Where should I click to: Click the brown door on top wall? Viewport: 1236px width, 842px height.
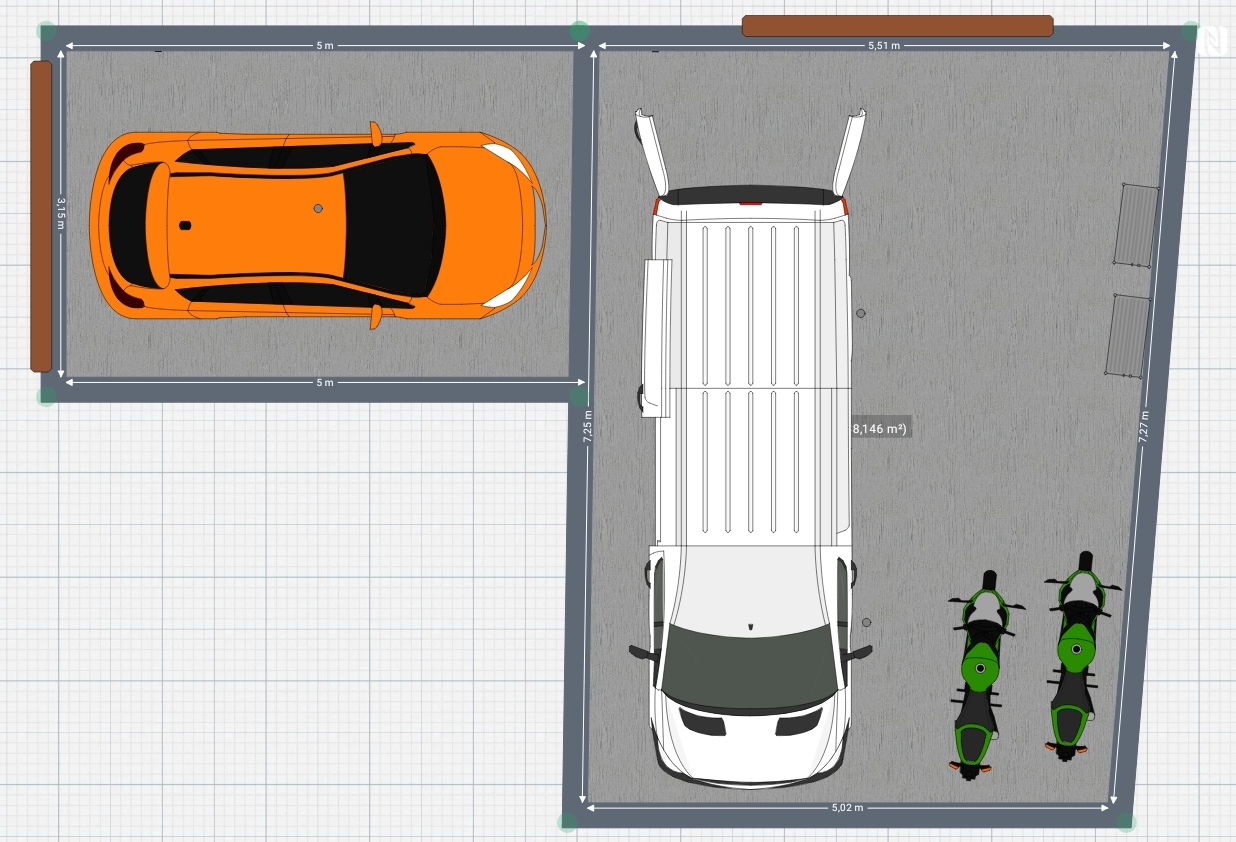coord(897,26)
